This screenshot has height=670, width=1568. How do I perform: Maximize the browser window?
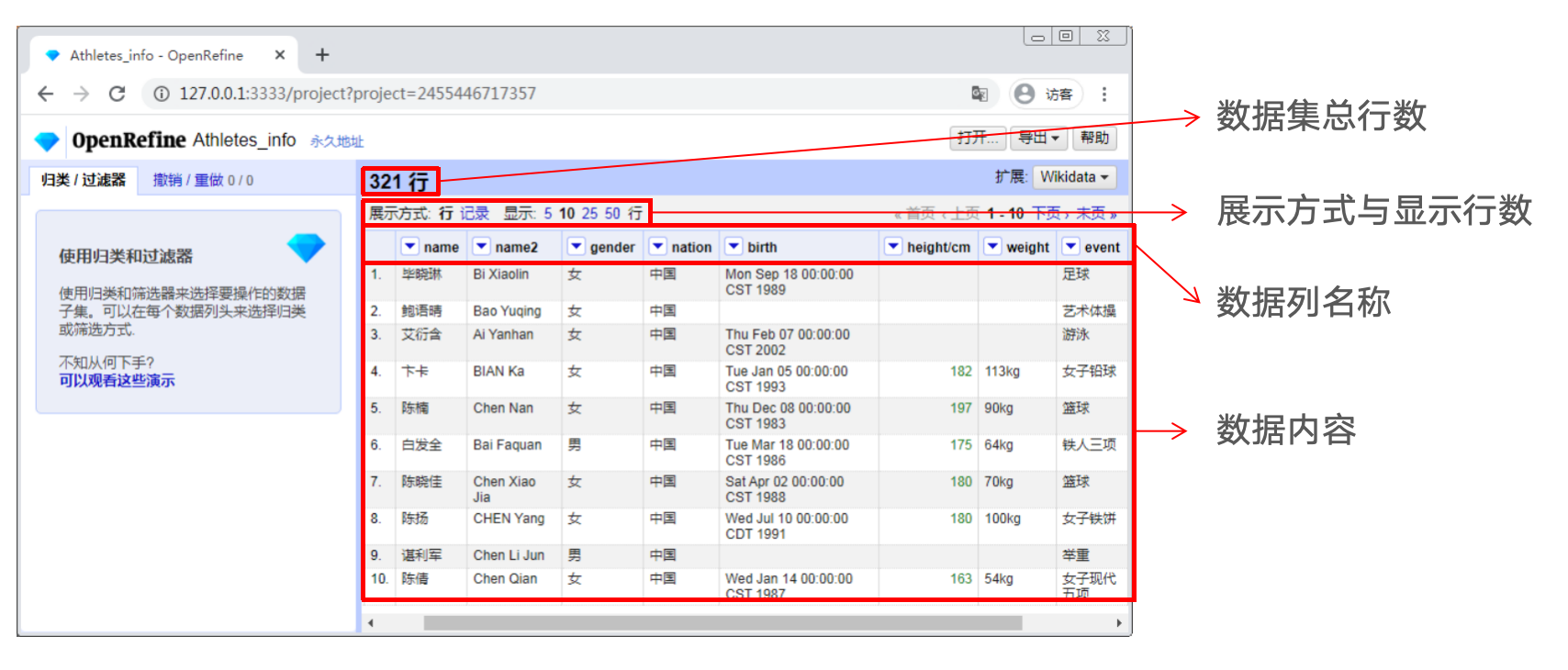tap(1066, 36)
